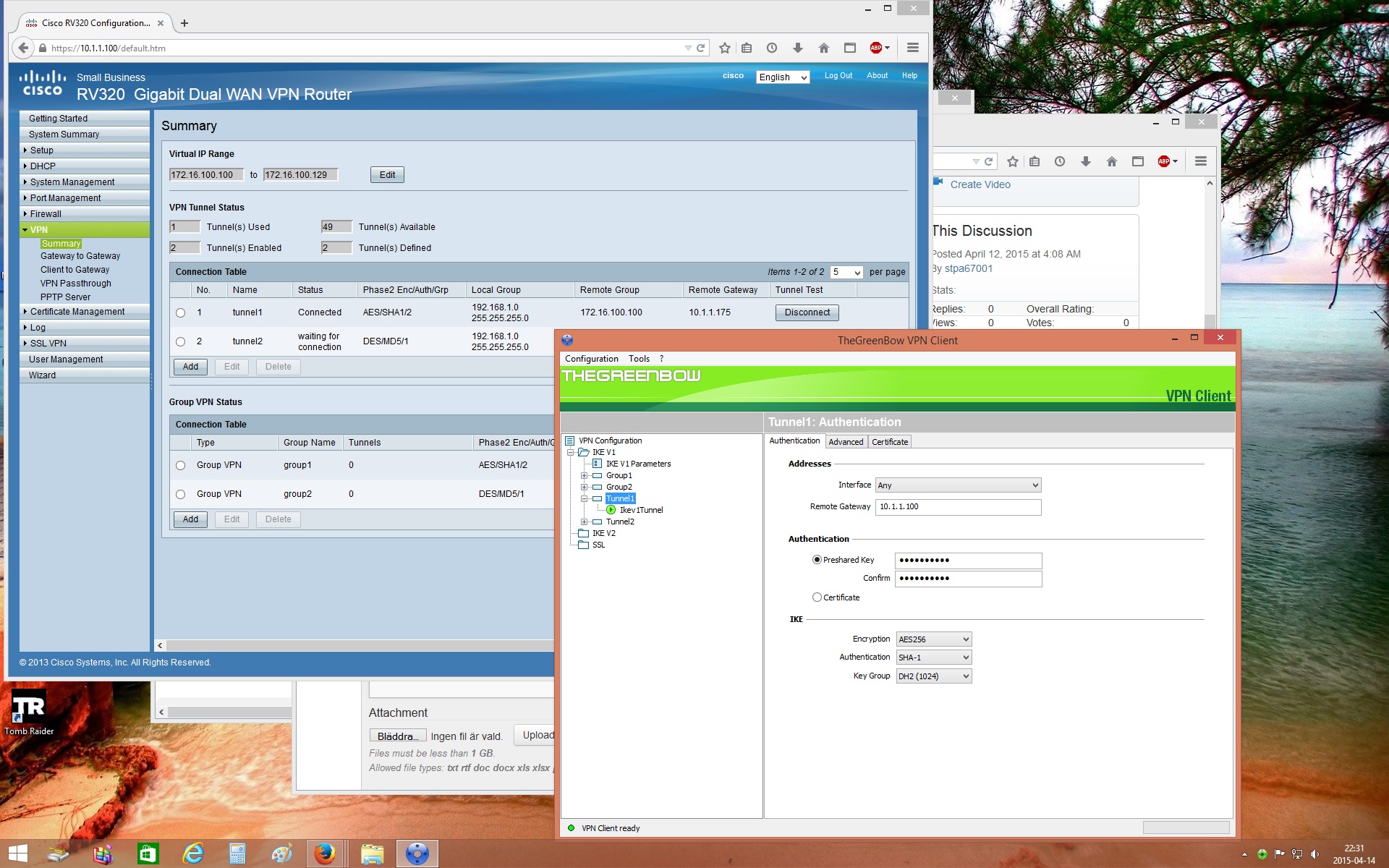Click the green GreenBow VPN tray icon
1389x868 pixels.
coord(1262,854)
